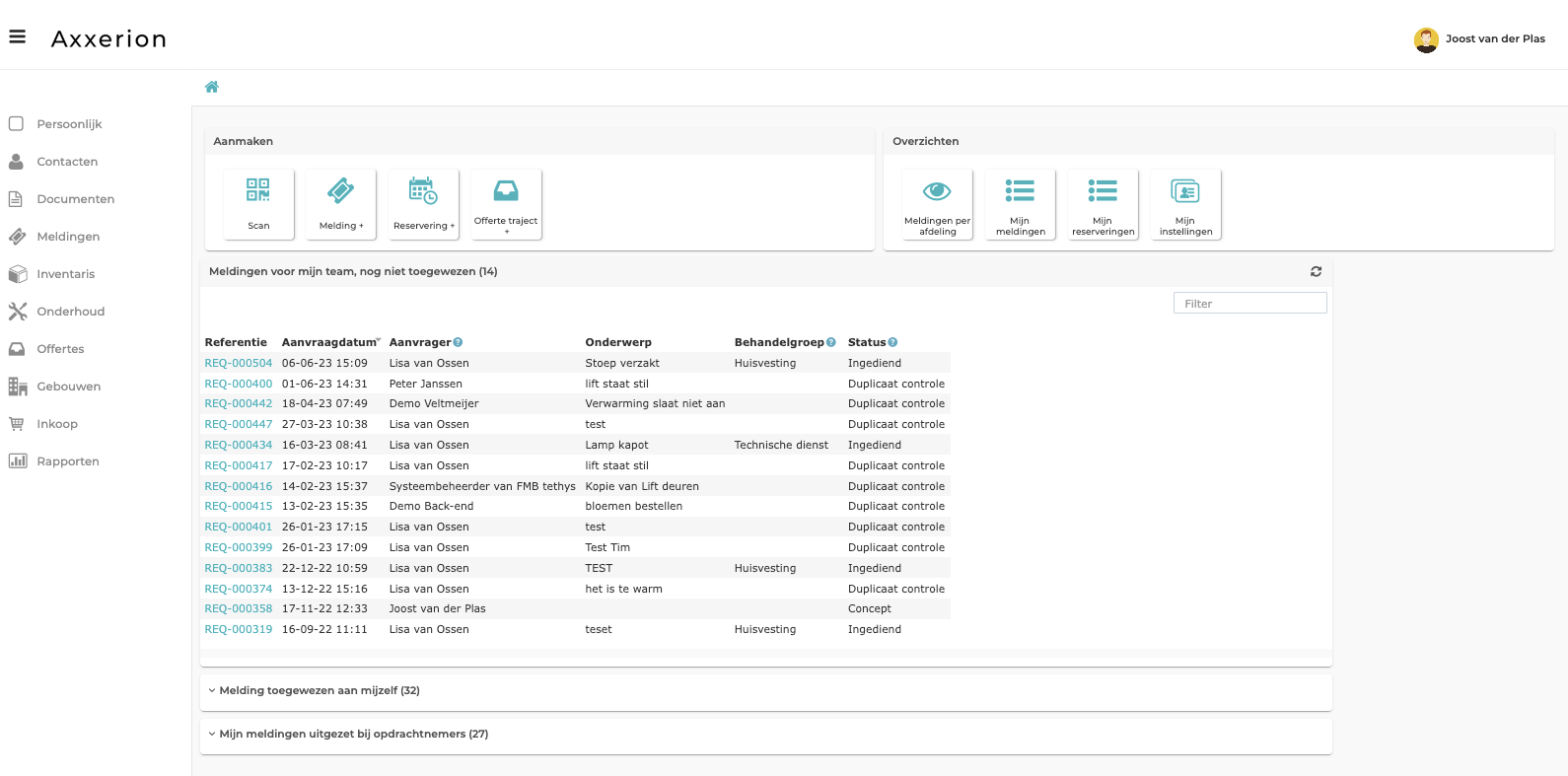The width and height of the screenshot is (1568, 776).
Task: Start an Offerte traject from tile
Action: pos(506,203)
